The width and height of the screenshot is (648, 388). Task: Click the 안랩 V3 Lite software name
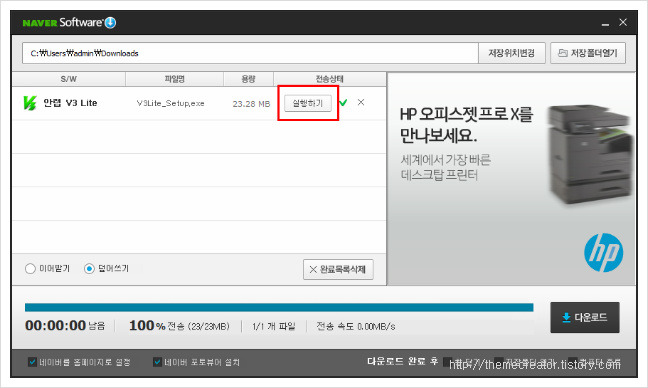click(70, 103)
